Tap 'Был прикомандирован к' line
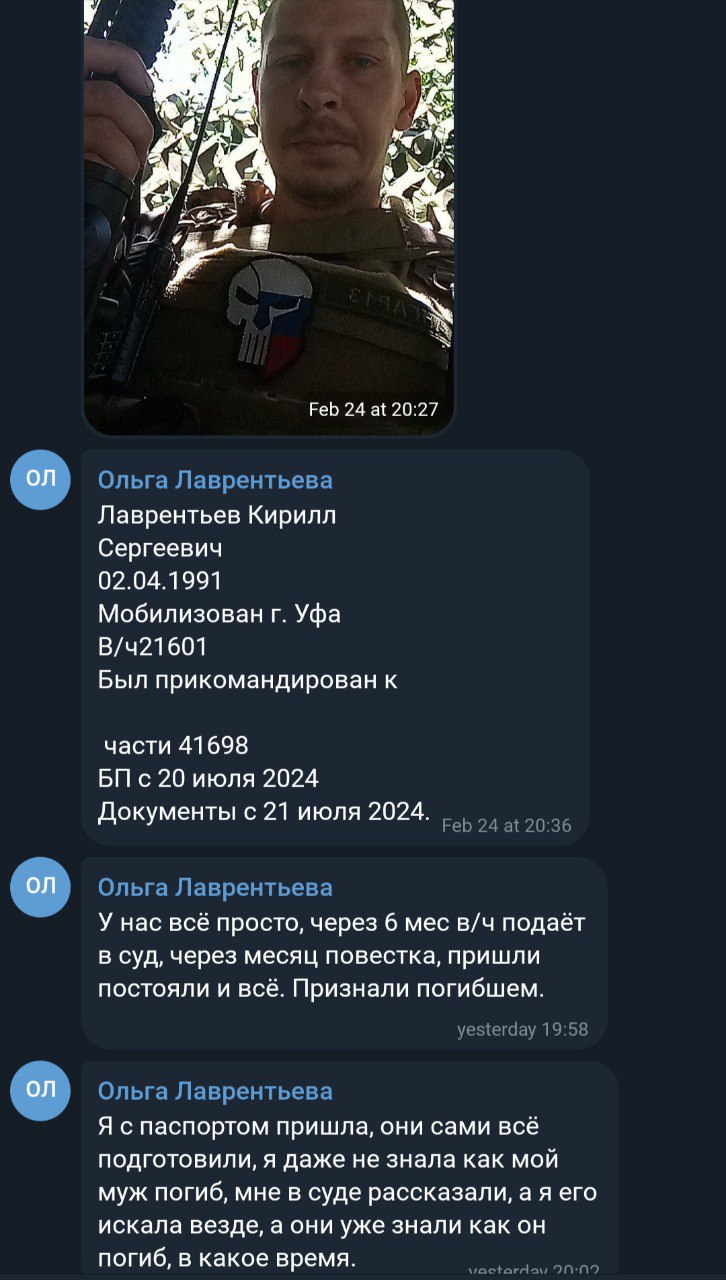The width and height of the screenshot is (726, 1280). 248,680
